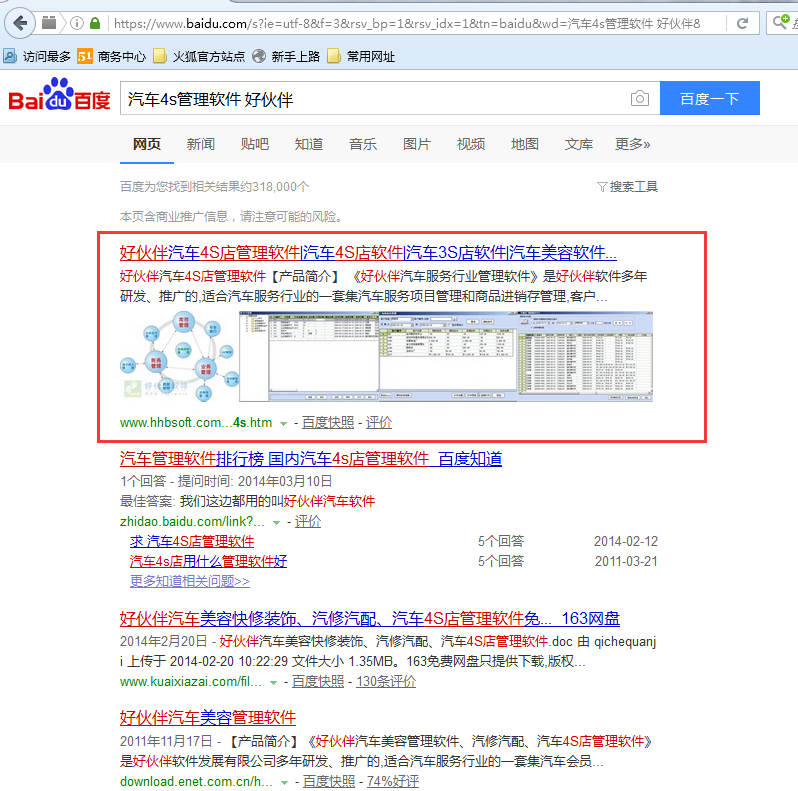Expand dropdown arrow next to enet URL
This screenshot has width=798, height=791.
pyautogui.click(x=284, y=782)
